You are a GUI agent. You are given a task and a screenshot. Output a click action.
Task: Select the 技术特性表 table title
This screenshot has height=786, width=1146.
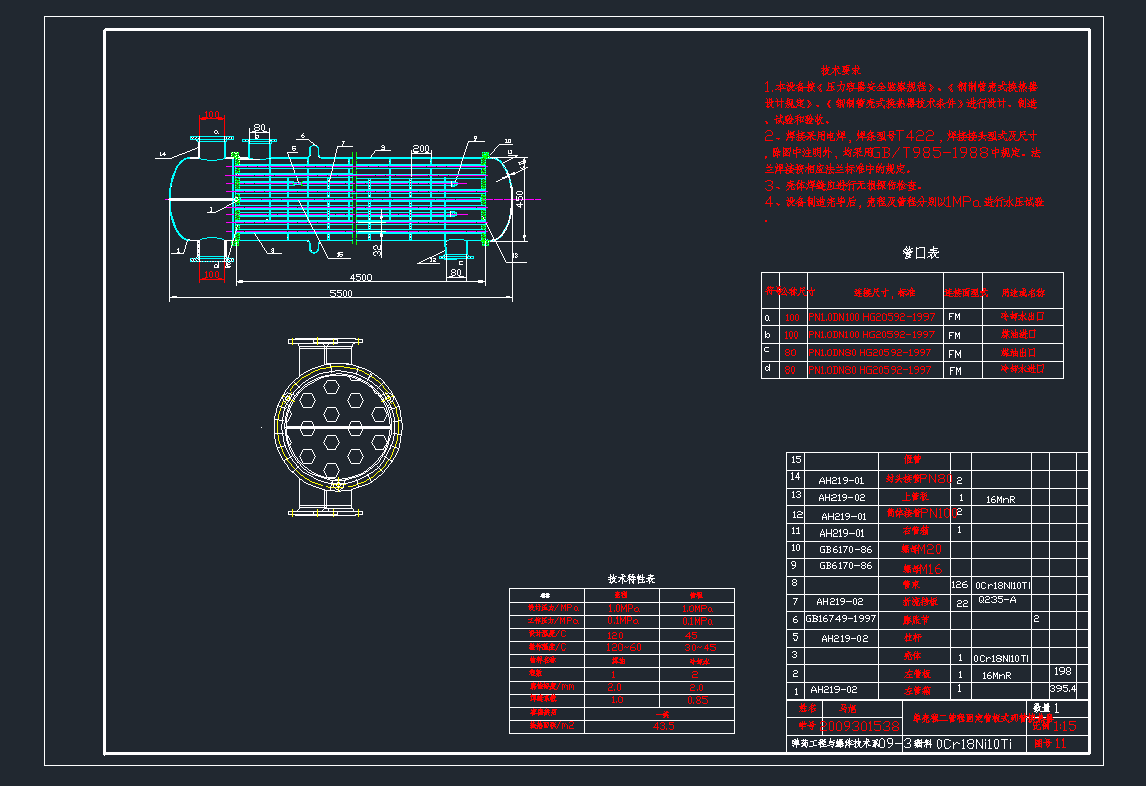pyautogui.click(x=632, y=579)
